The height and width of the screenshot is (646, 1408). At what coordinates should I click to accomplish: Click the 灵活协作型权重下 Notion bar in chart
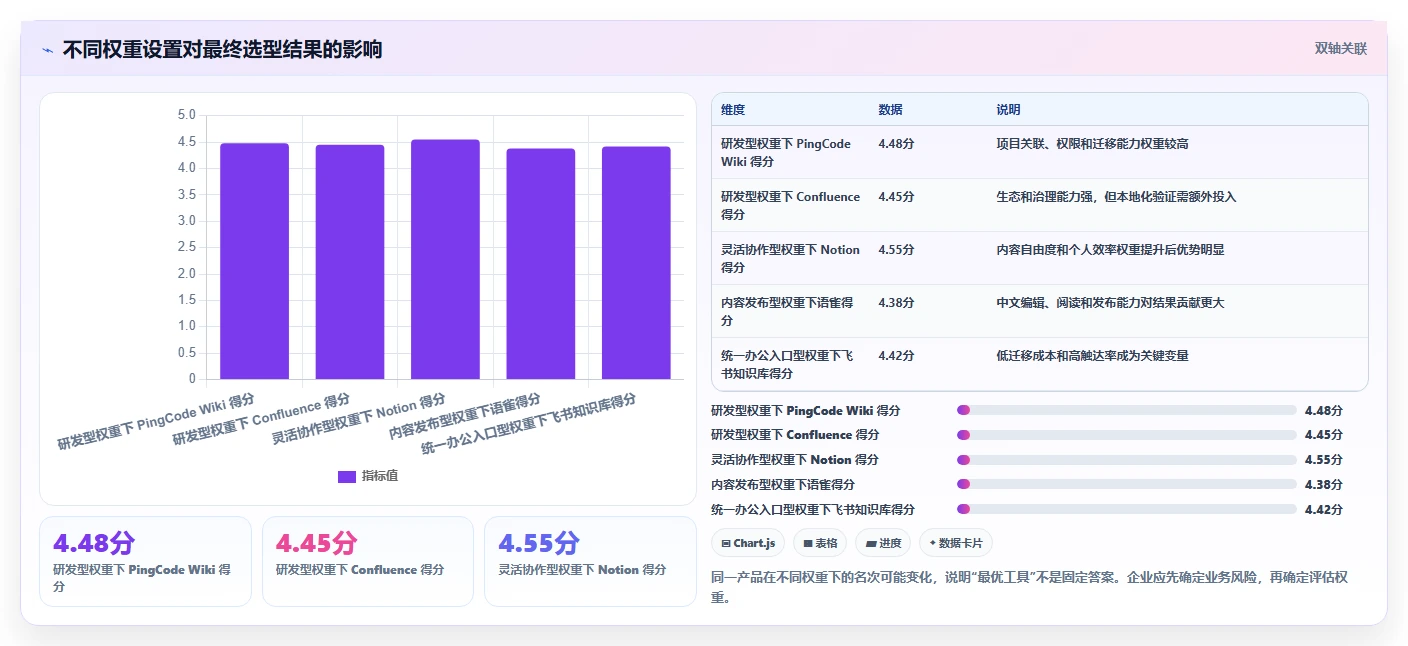tap(445, 259)
